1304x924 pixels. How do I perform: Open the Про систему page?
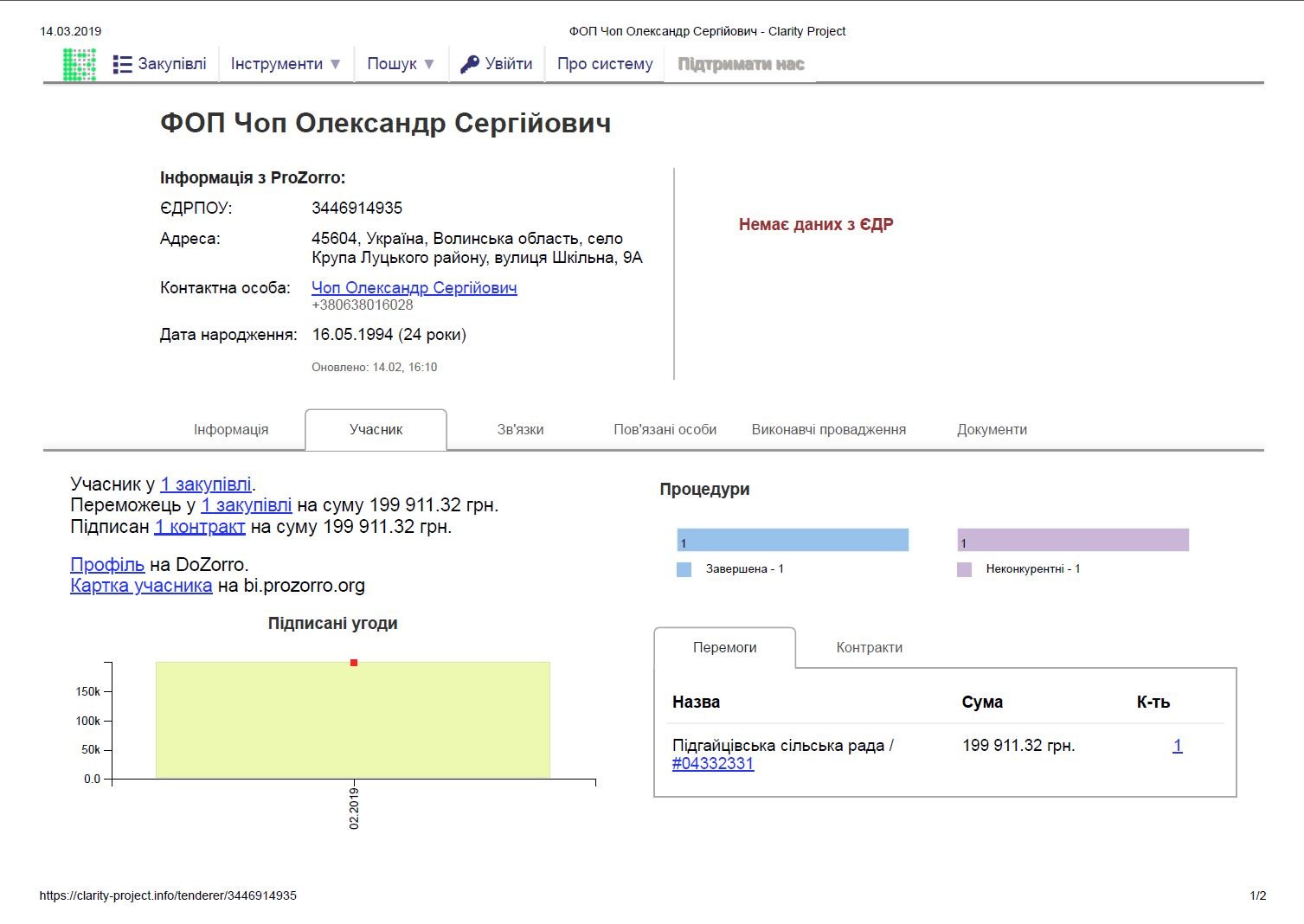[605, 64]
